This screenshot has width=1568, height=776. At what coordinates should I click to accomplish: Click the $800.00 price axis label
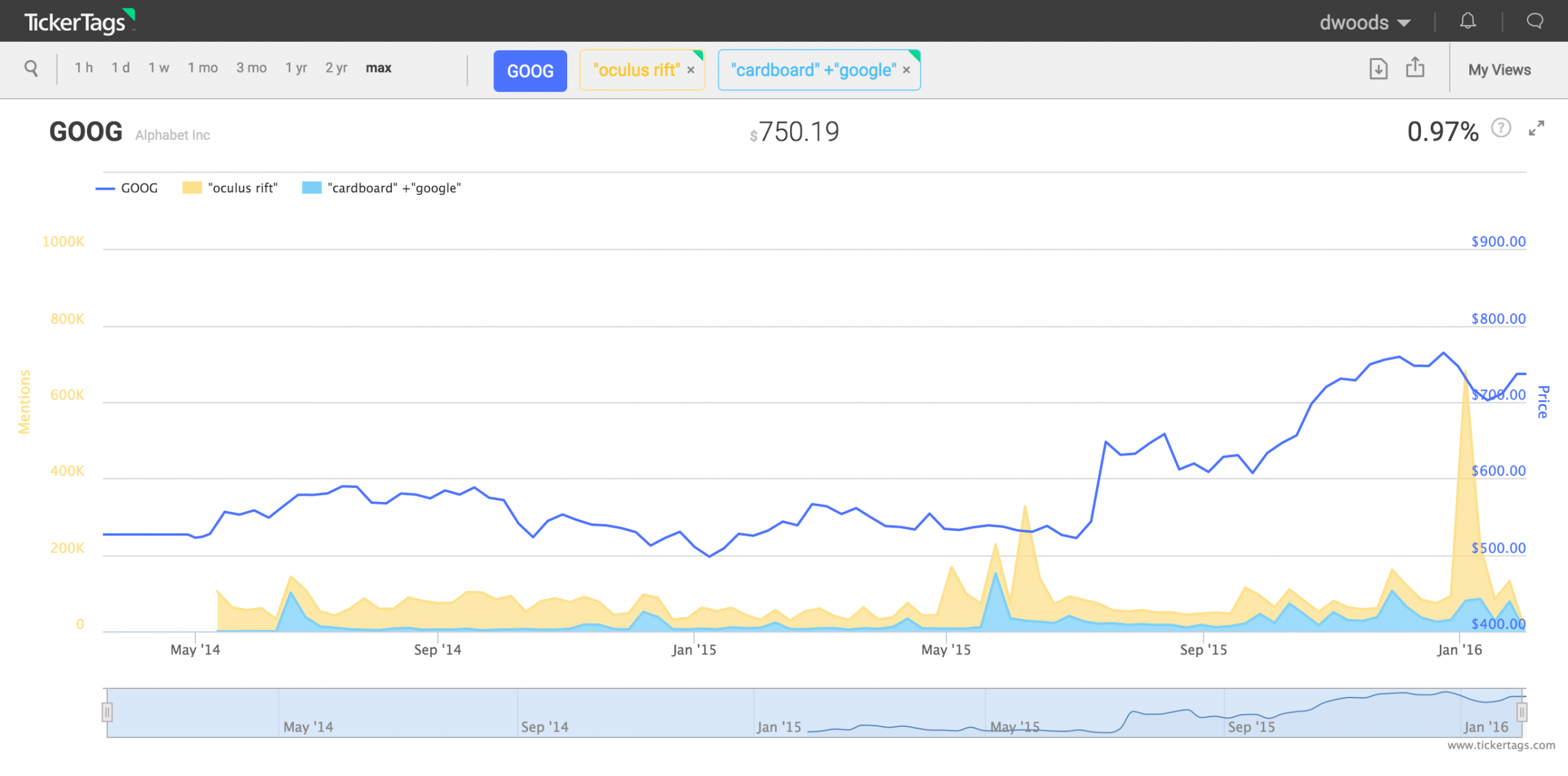[1498, 319]
